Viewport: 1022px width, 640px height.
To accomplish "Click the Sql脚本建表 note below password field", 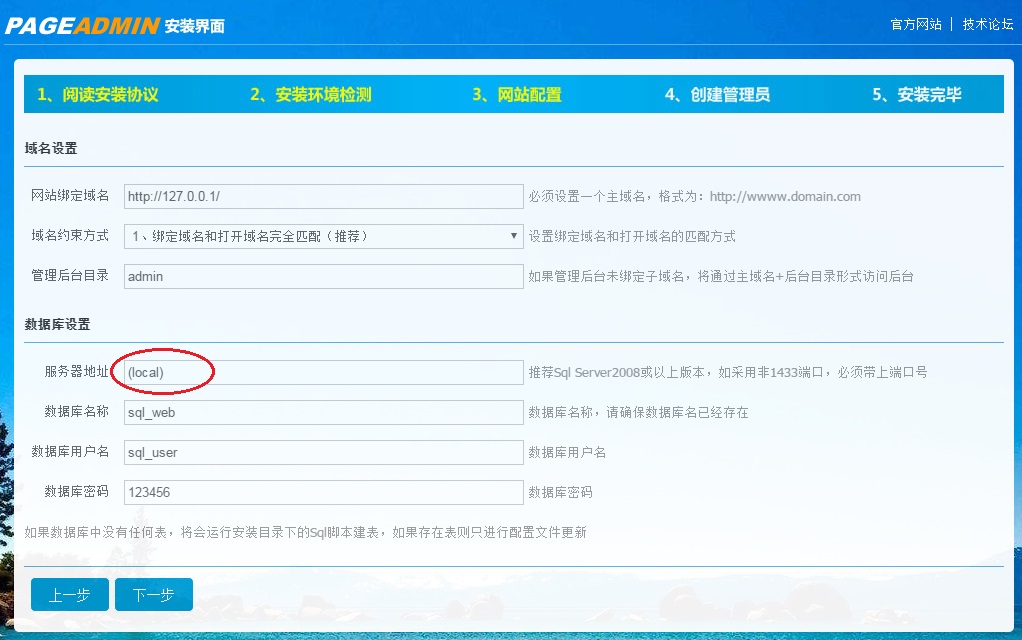I will click(x=305, y=532).
